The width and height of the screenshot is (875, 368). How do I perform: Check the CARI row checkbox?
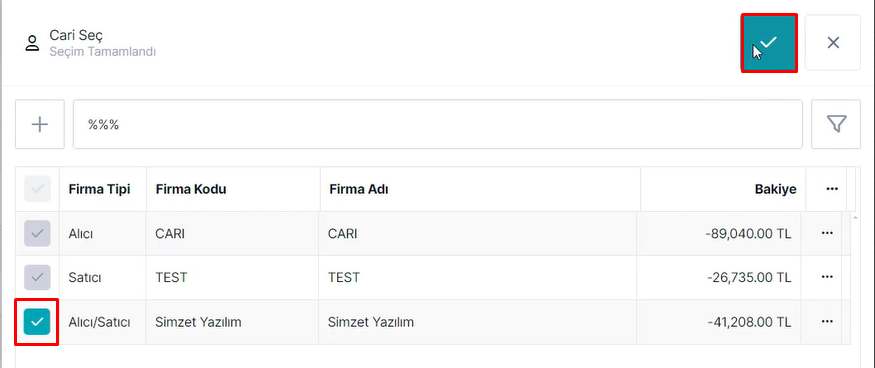pos(37,233)
